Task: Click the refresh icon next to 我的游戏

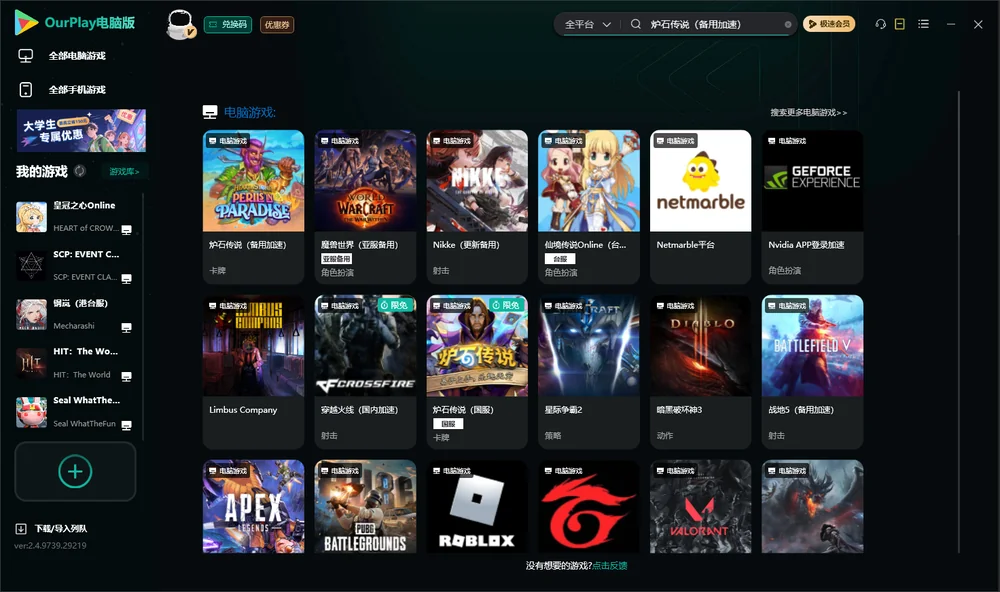Action: pyautogui.click(x=80, y=171)
